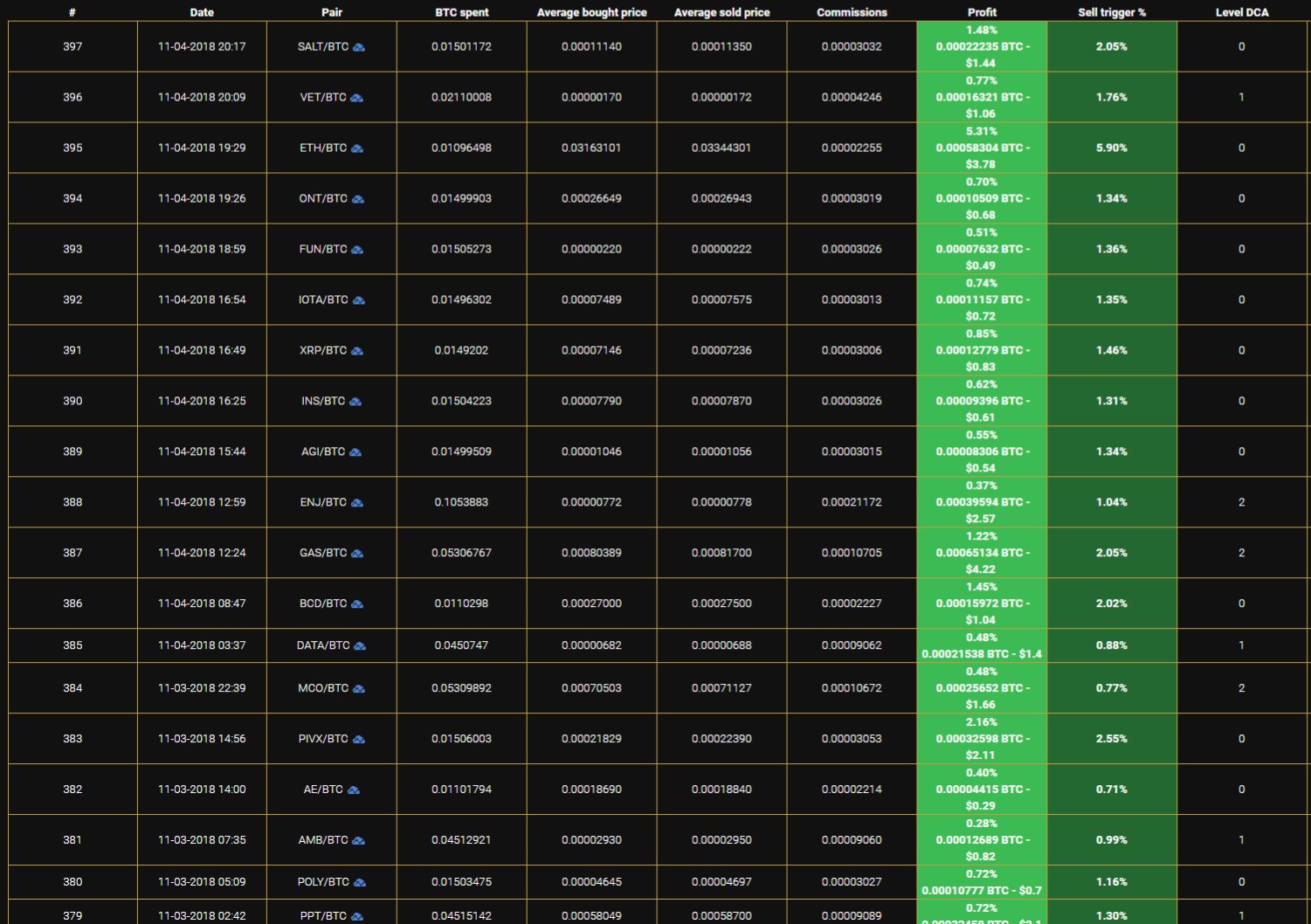Click BTC spent value 0.0450747
1311x924 pixels.
coord(461,645)
